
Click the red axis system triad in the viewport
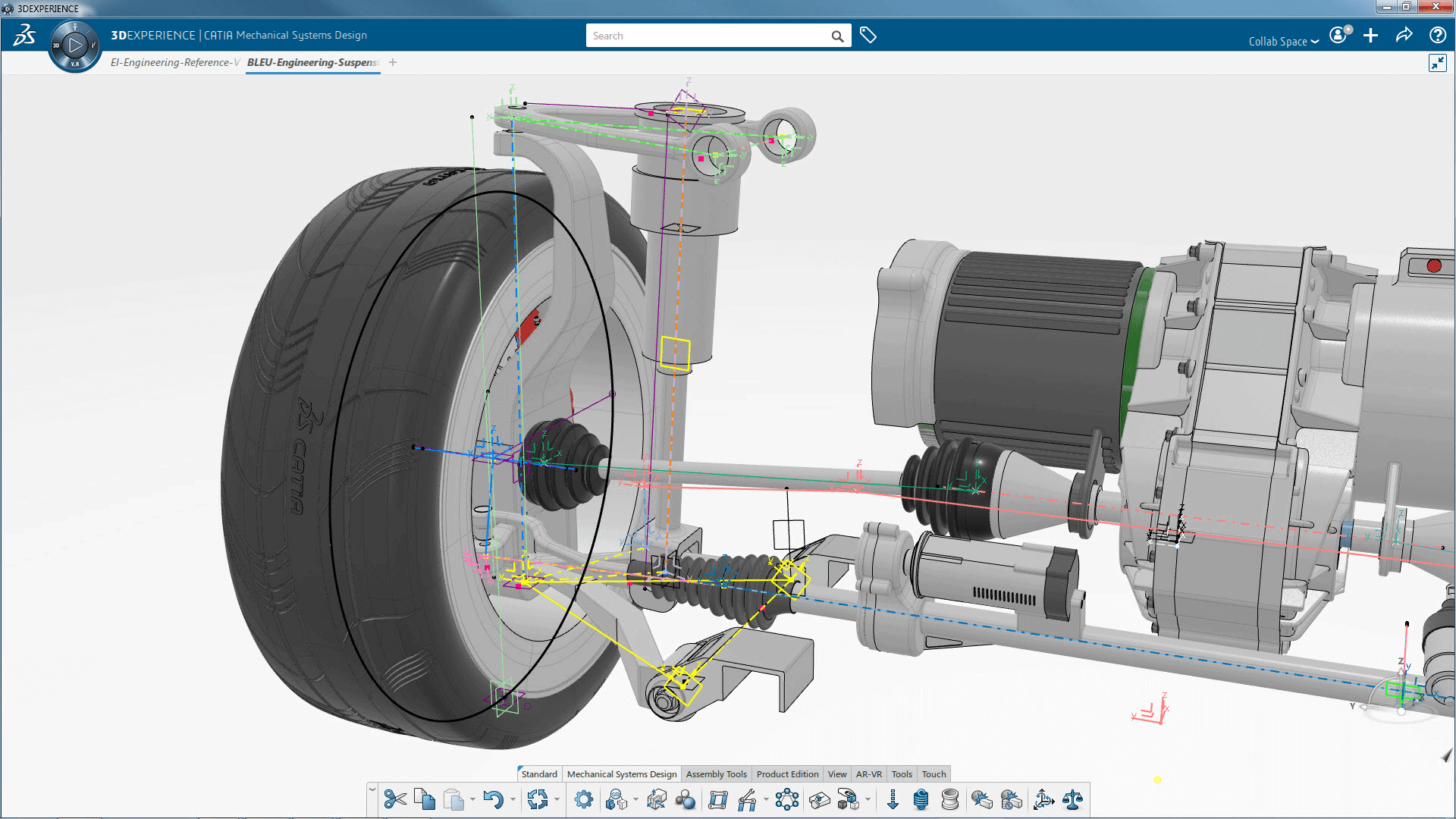tap(1151, 709)
